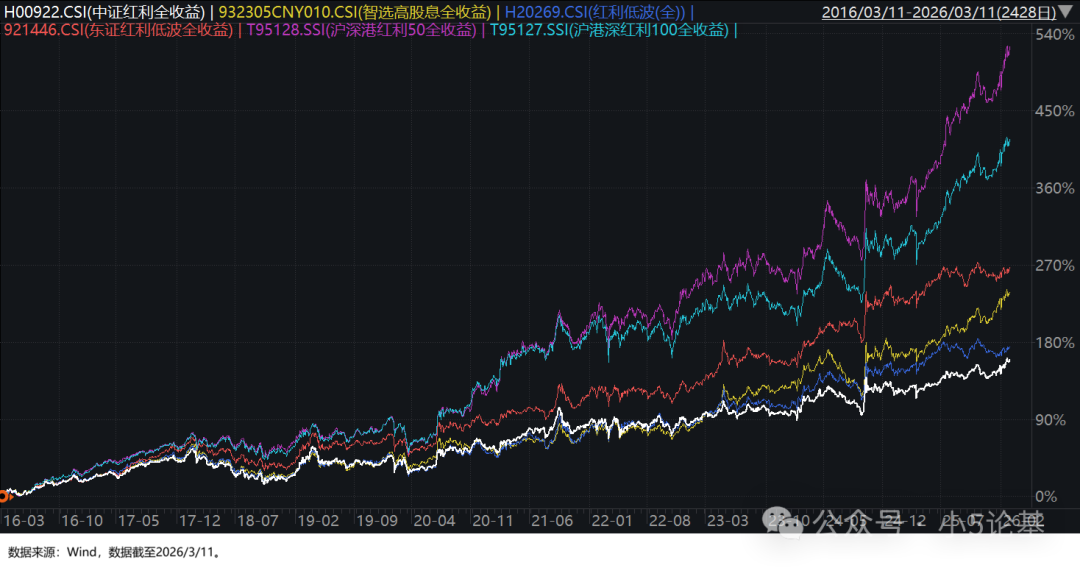Toggle the 921446.CSI 东证红利低波 legend series

(116, 30)
